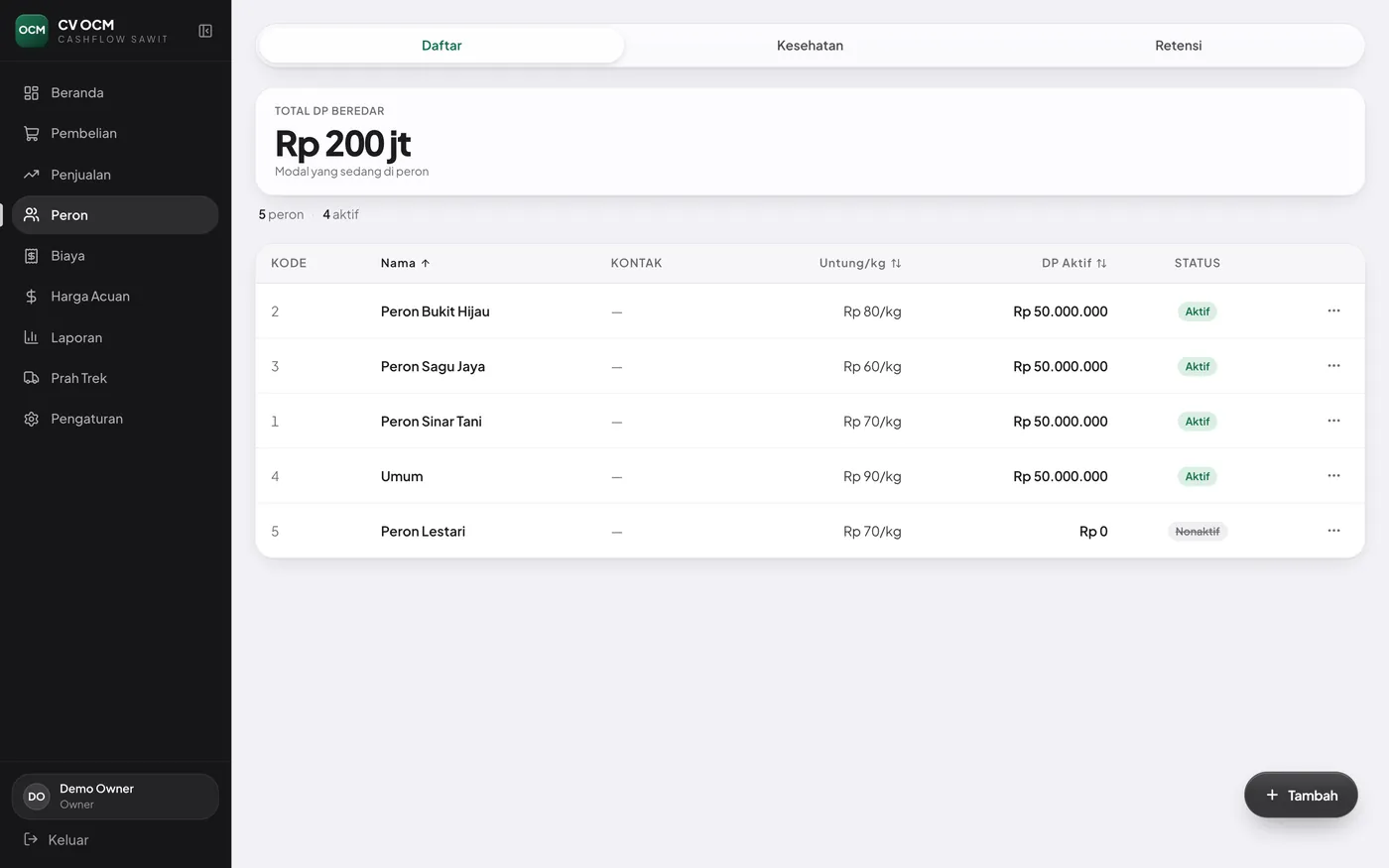Select the Peron Sagu Jaya name
Screen dimensions: 1389x868
point(433,366)
